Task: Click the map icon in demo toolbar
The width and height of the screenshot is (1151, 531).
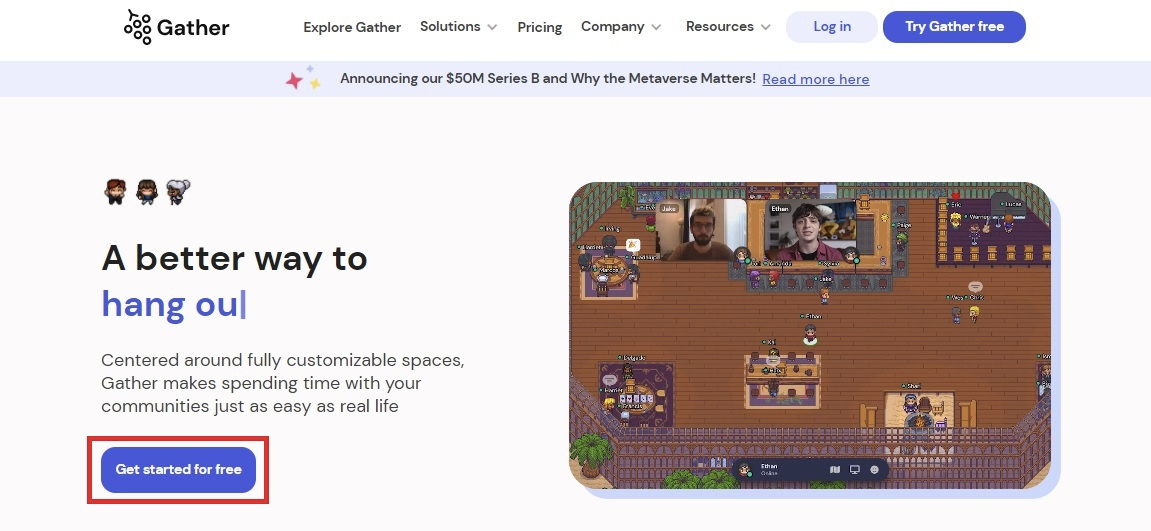Action: [x=835, y=469]
